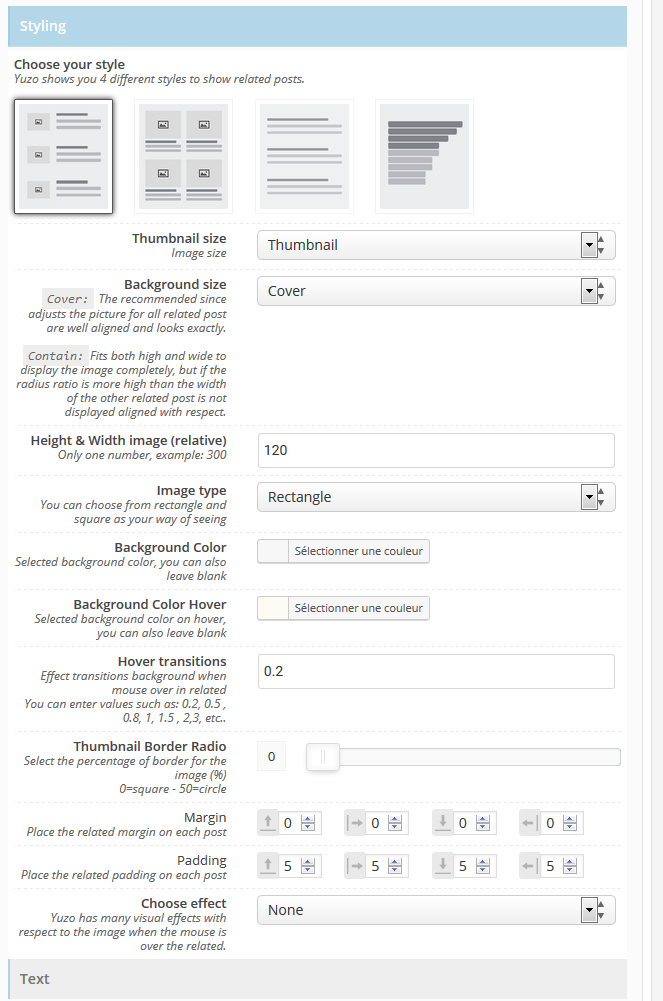Screen dimensions: 663x1001
Task: Open the Thumbnail size dropdown
Action: pyautogui.click(x=436, y=245)
